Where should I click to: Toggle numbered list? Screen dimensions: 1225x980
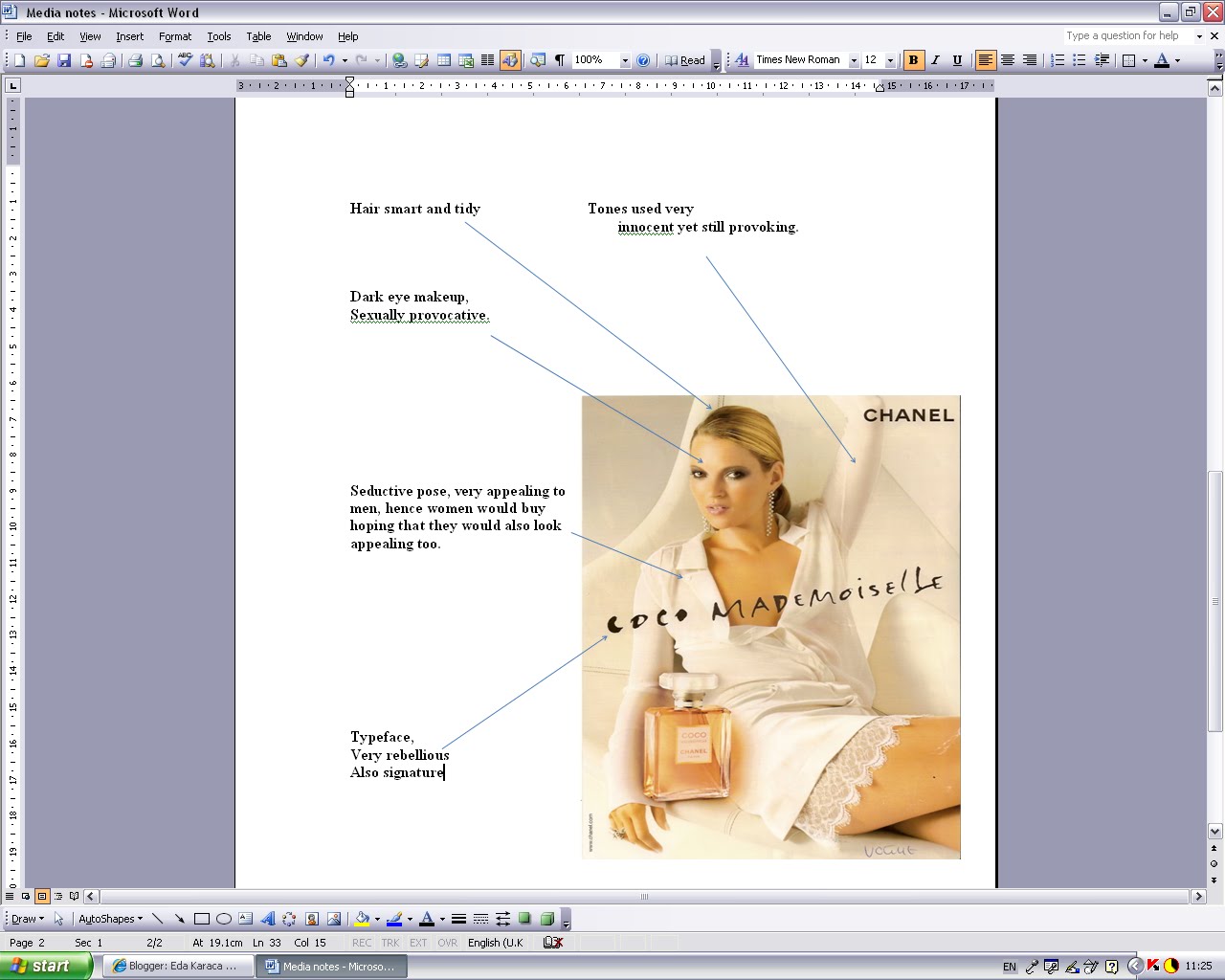[1058, 60]
